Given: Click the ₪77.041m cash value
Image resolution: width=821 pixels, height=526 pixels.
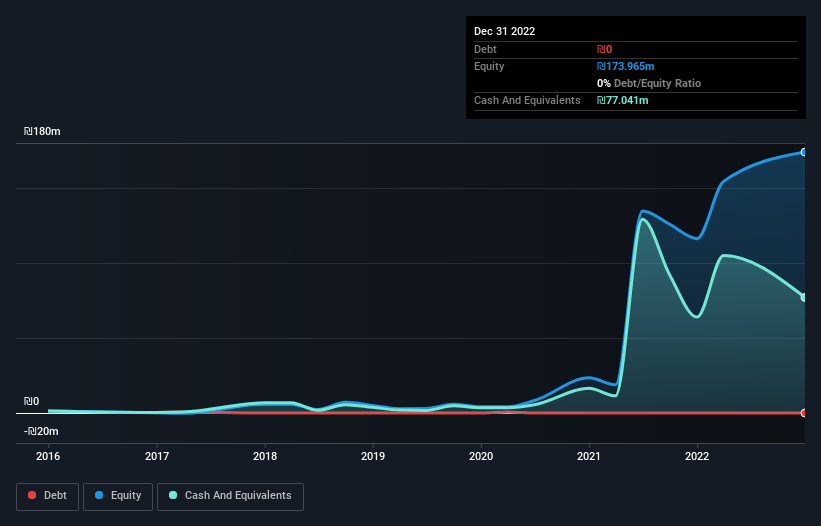Looking at the screenshot, I should click(622, 100).
